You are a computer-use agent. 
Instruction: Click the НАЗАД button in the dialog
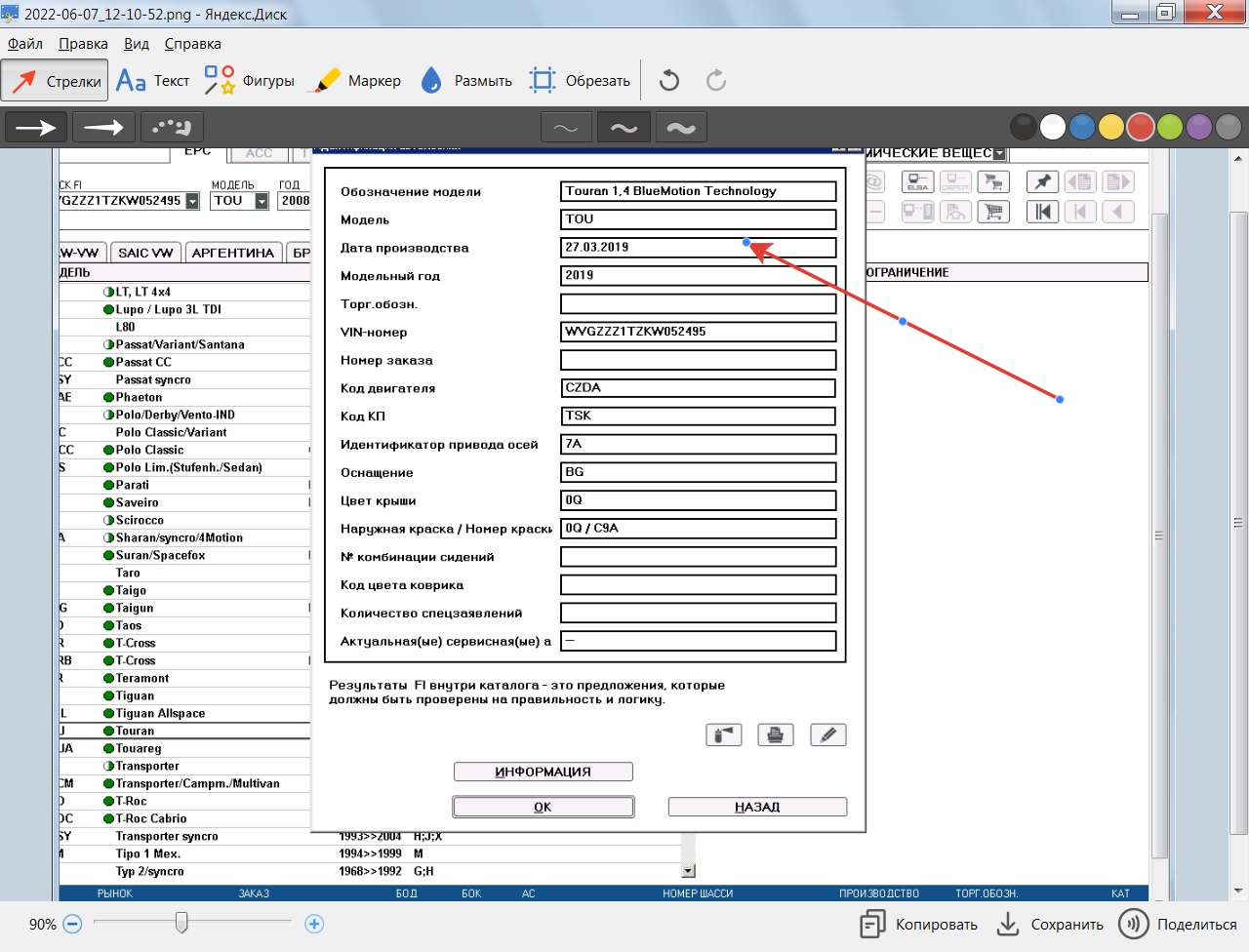[x=757, y=807]
